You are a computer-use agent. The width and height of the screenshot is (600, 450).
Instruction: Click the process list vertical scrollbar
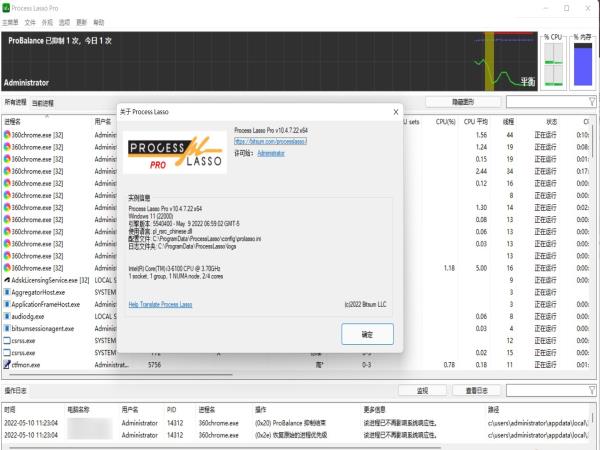tap(593, 140)
